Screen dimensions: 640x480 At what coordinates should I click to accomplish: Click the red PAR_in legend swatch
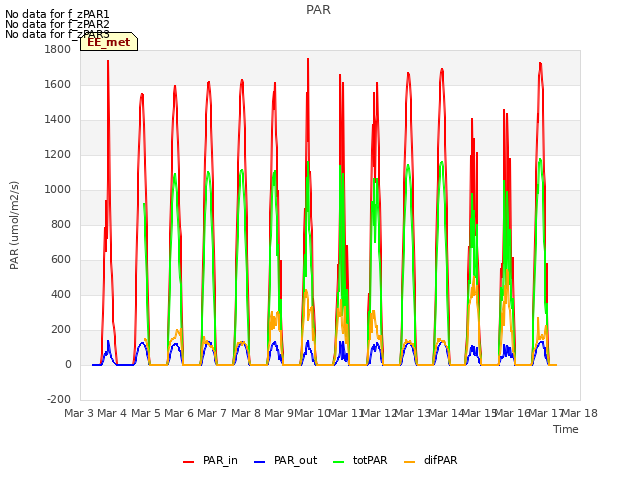tap(189, 462)
